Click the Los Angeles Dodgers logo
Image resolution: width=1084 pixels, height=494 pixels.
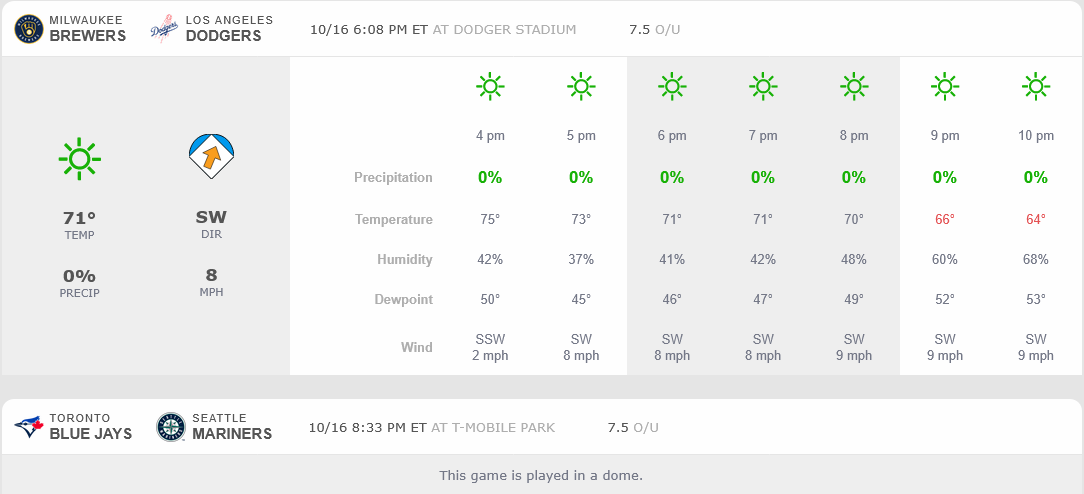coord(164,29)
